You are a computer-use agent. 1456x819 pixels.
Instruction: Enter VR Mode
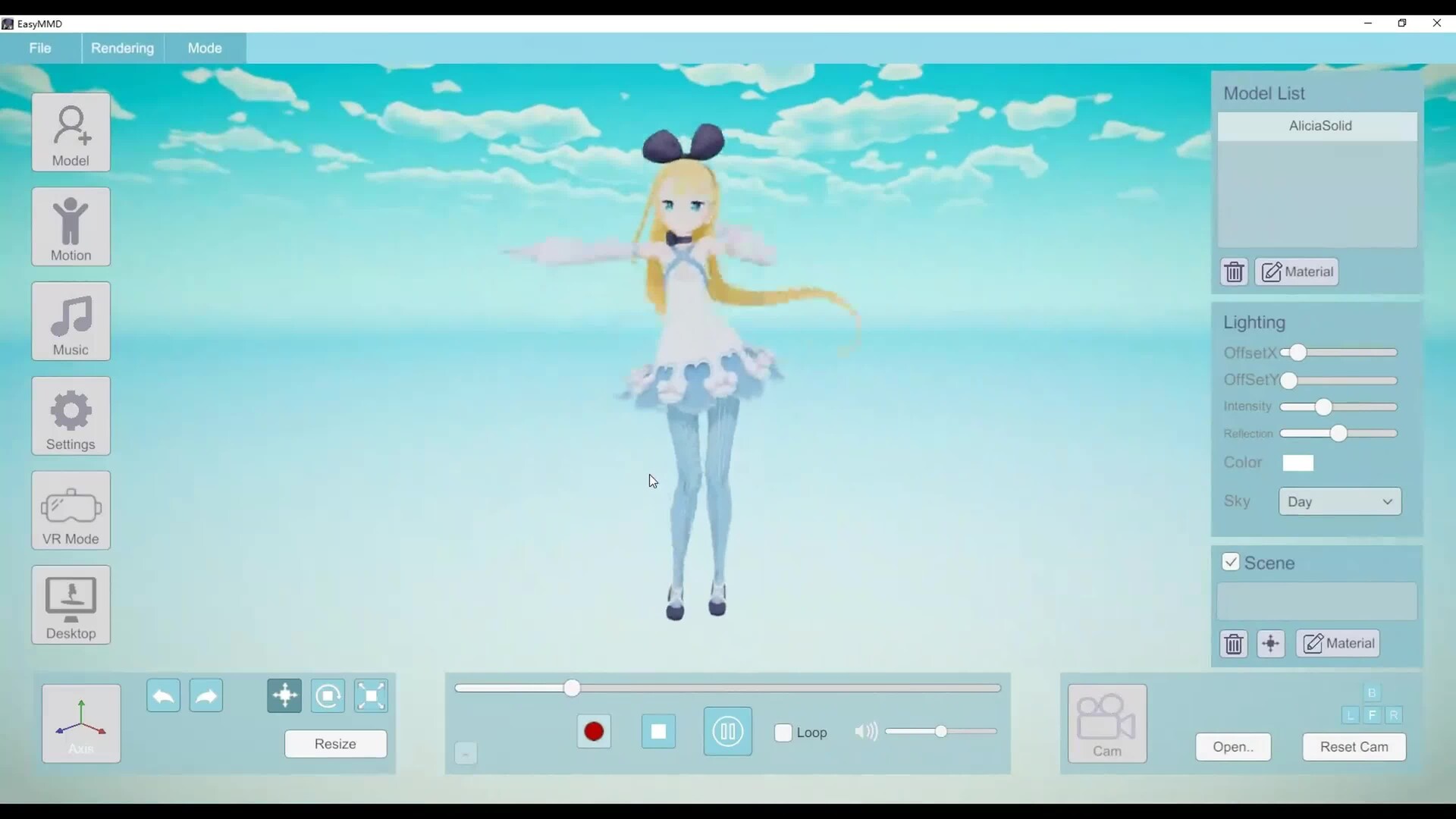coord(71,510)
